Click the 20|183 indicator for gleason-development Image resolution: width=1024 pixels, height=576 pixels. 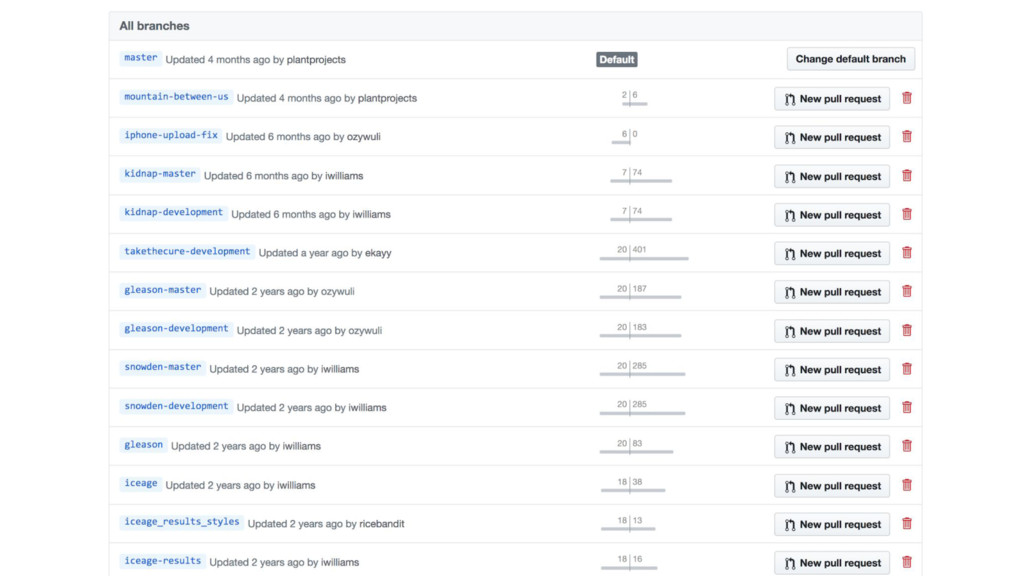coord(640,330)
